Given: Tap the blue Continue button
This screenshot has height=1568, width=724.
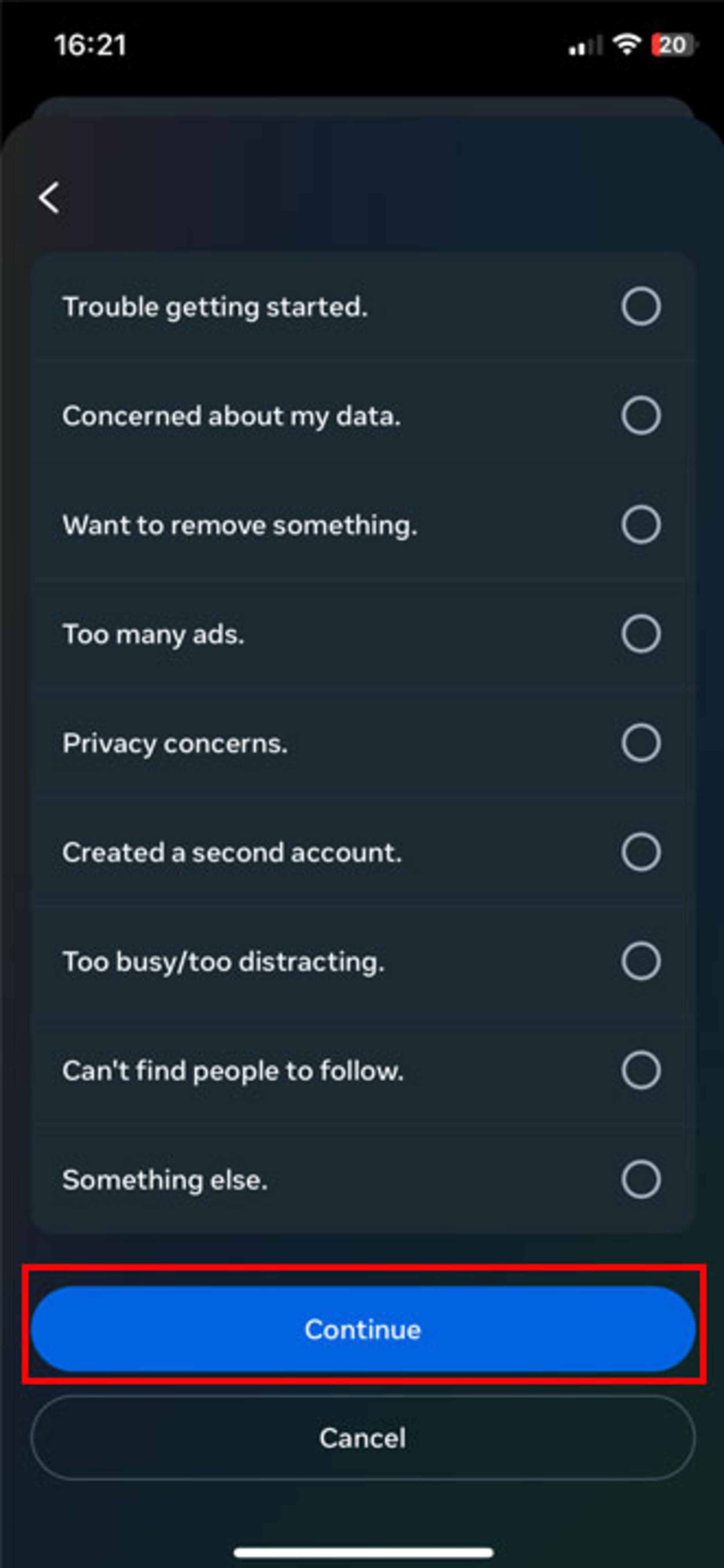Looking at the screenshot, I should point(363,1329).
